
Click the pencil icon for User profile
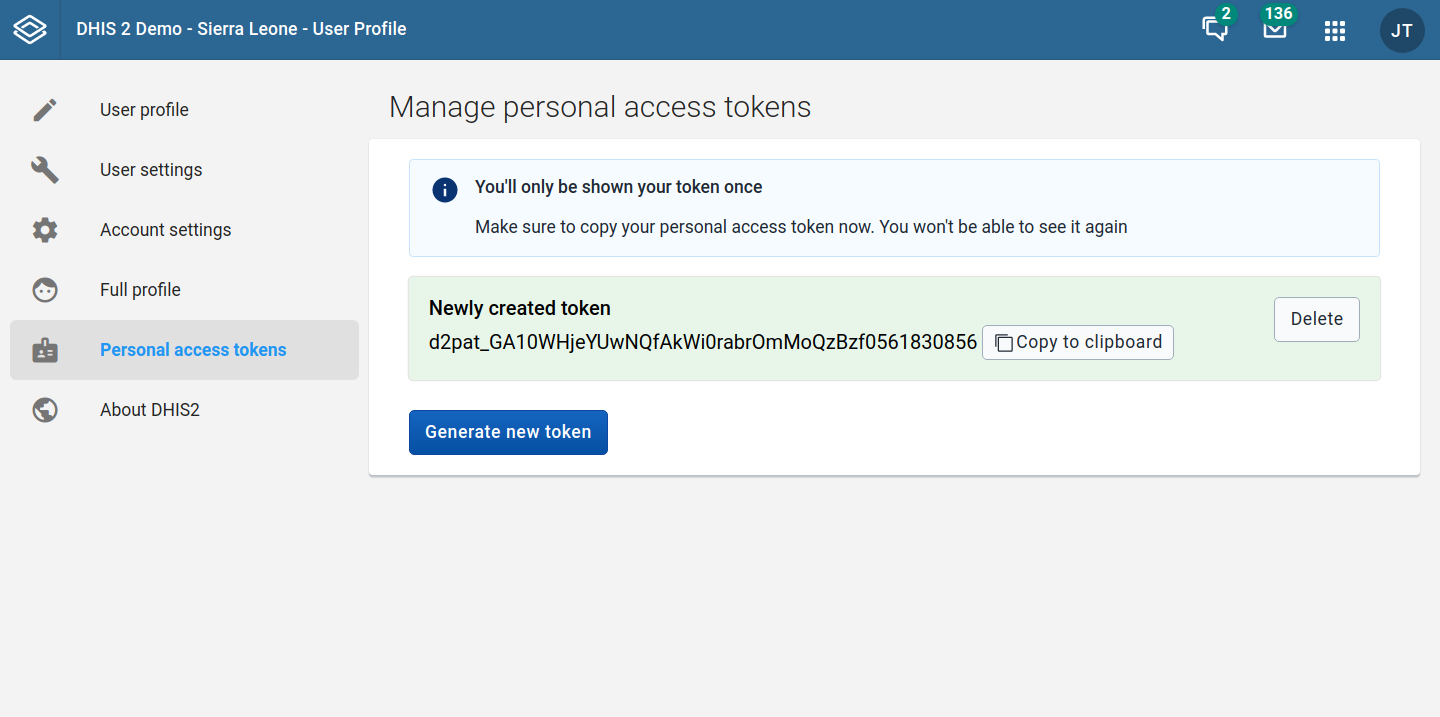tap(45, 110)
